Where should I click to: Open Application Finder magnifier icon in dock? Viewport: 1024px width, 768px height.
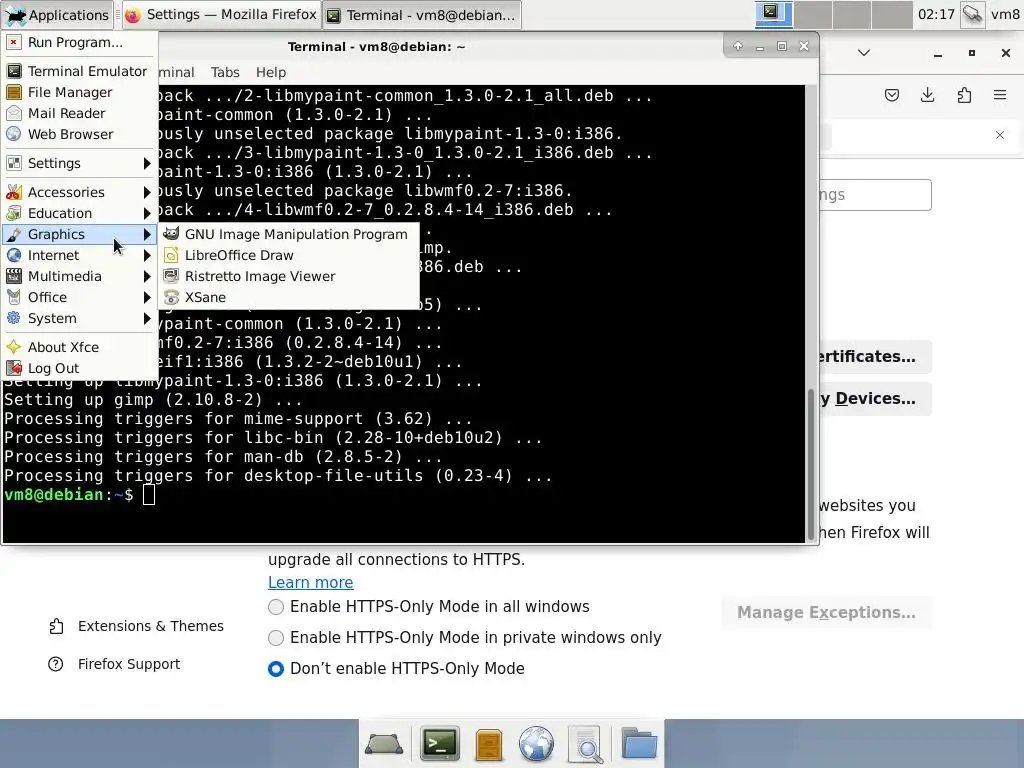pos(586,744)
